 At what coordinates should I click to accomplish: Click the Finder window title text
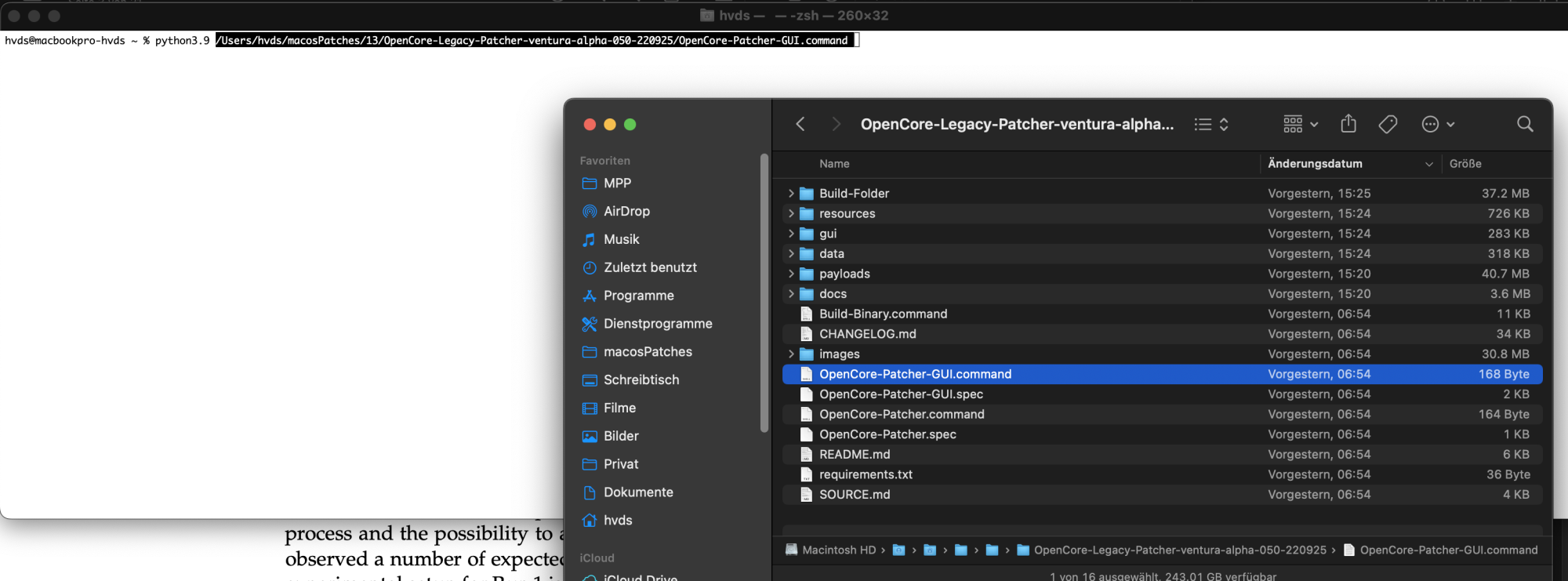[x=1017, y=124]
